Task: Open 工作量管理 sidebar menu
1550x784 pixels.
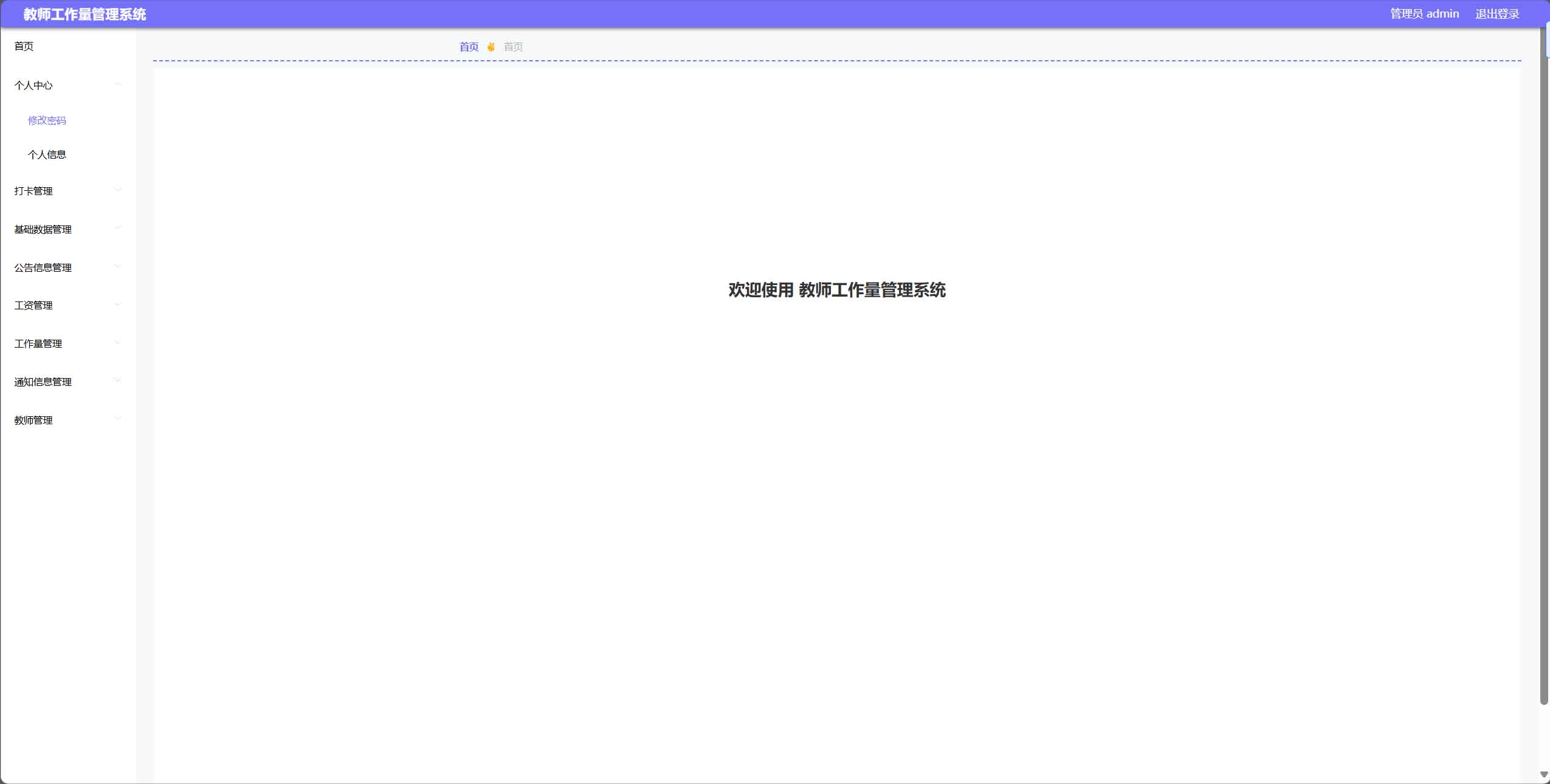Action: tap(38, 343)
